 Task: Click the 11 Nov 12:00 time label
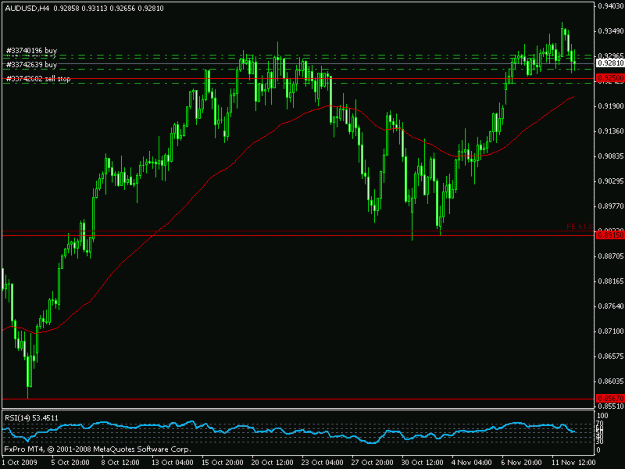click(x=573, y=463)
